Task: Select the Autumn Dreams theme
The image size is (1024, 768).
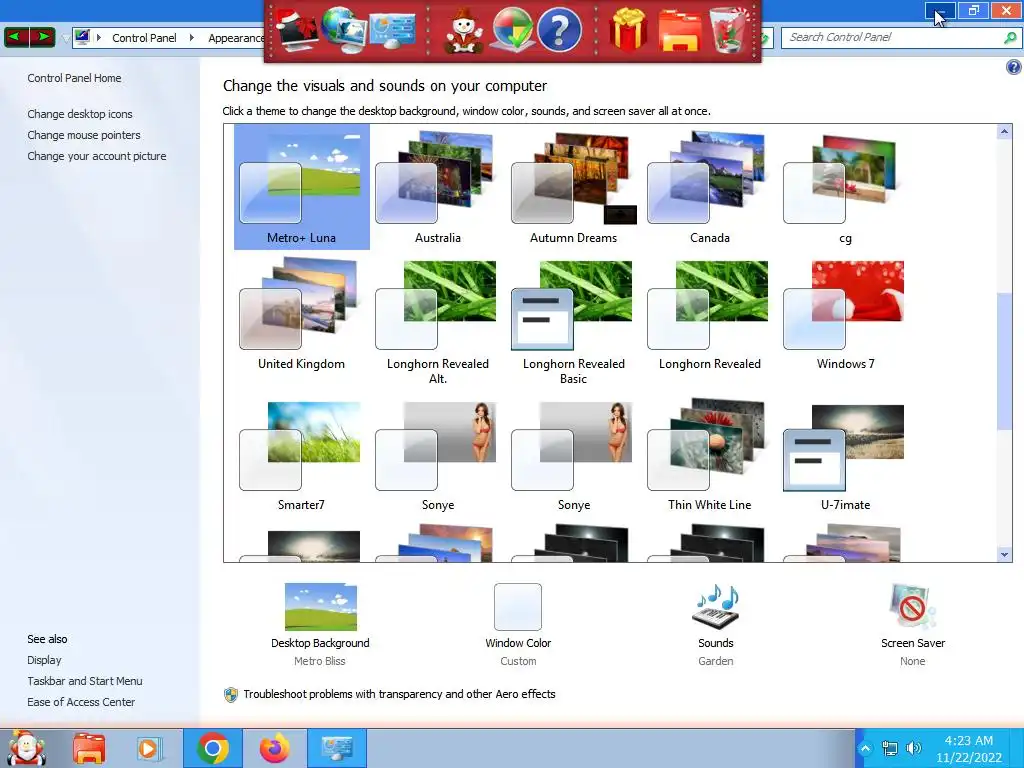Action: (x=573, y=187)
